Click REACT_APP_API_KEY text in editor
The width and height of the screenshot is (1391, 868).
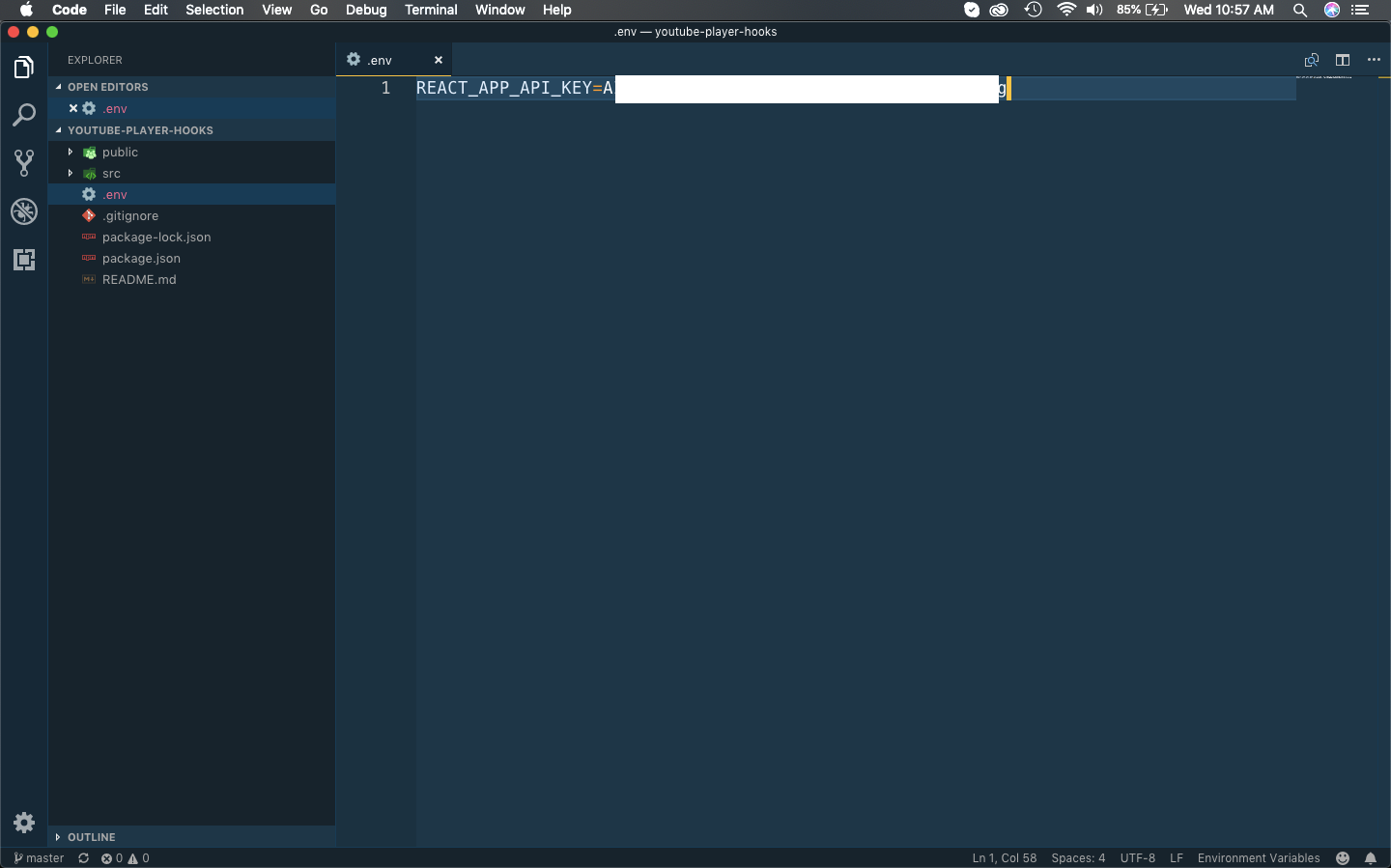click(503, 88)
